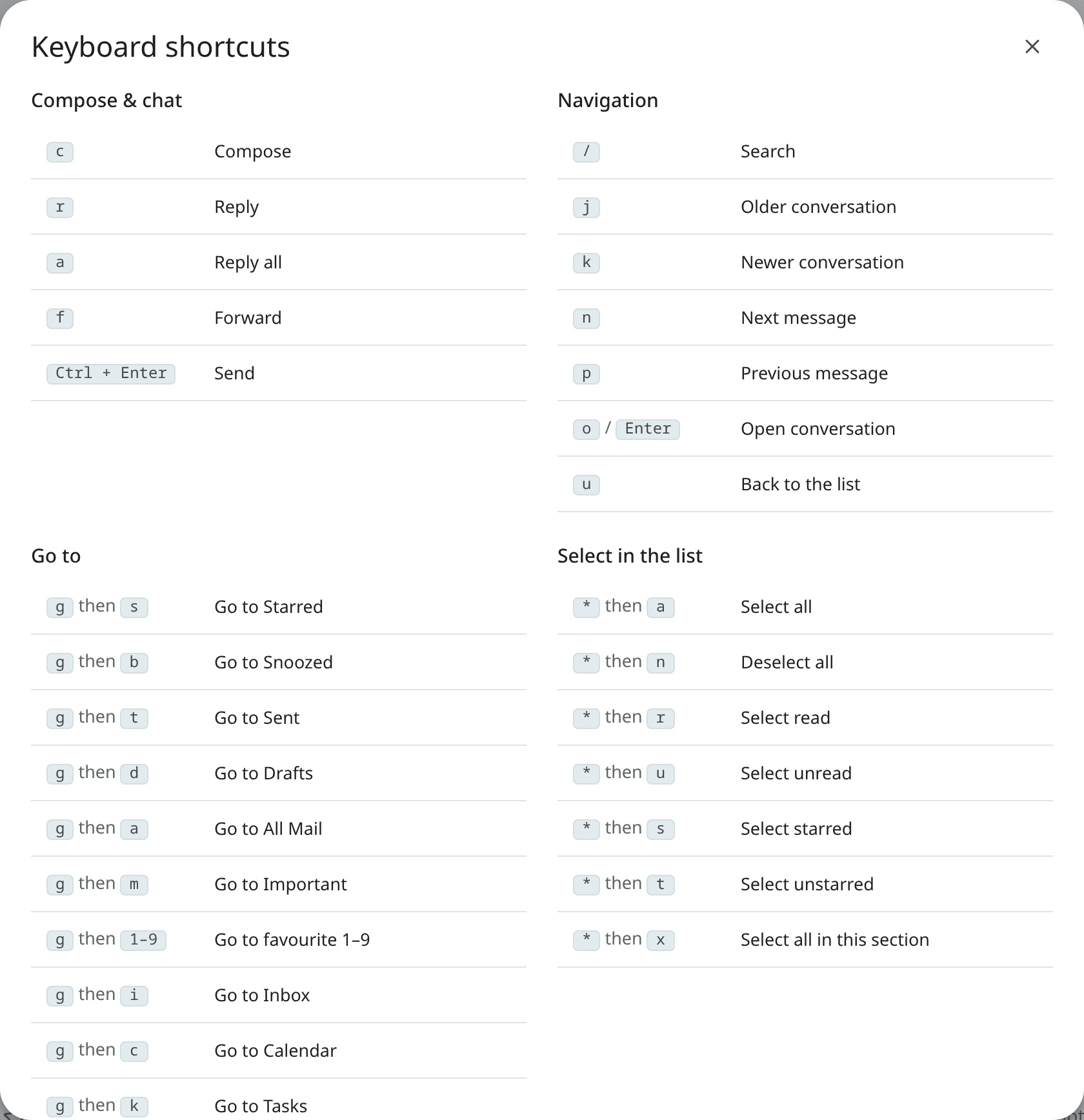
Task: Click 'Older conversation' text
Action: point(818,207)
